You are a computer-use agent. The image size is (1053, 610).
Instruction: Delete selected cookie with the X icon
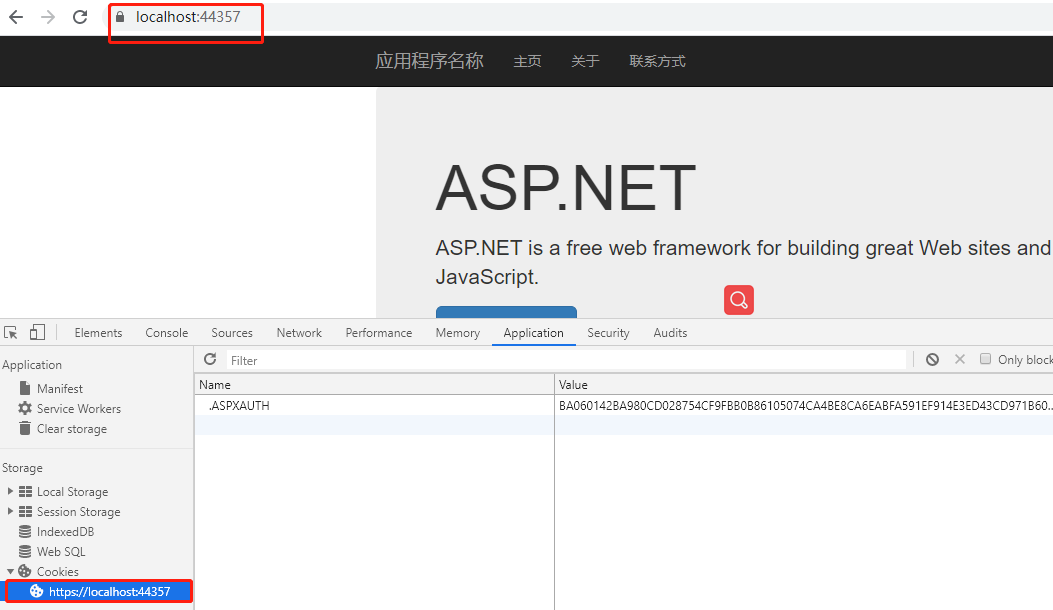[x=960, y=359]
